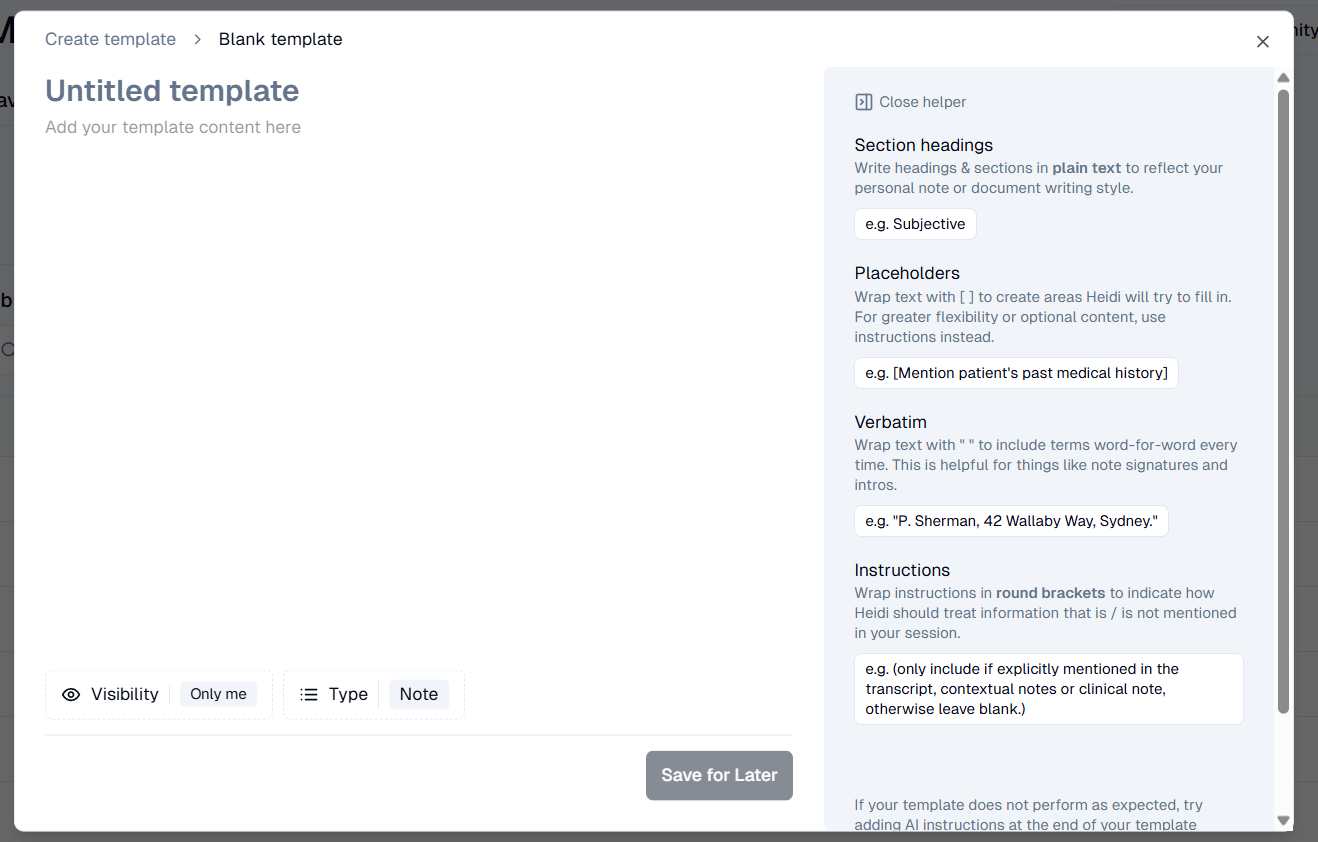Viewport: 1318px width, 842px height.
Task: Go back to Create template breadcrumb
Action: 110,39
